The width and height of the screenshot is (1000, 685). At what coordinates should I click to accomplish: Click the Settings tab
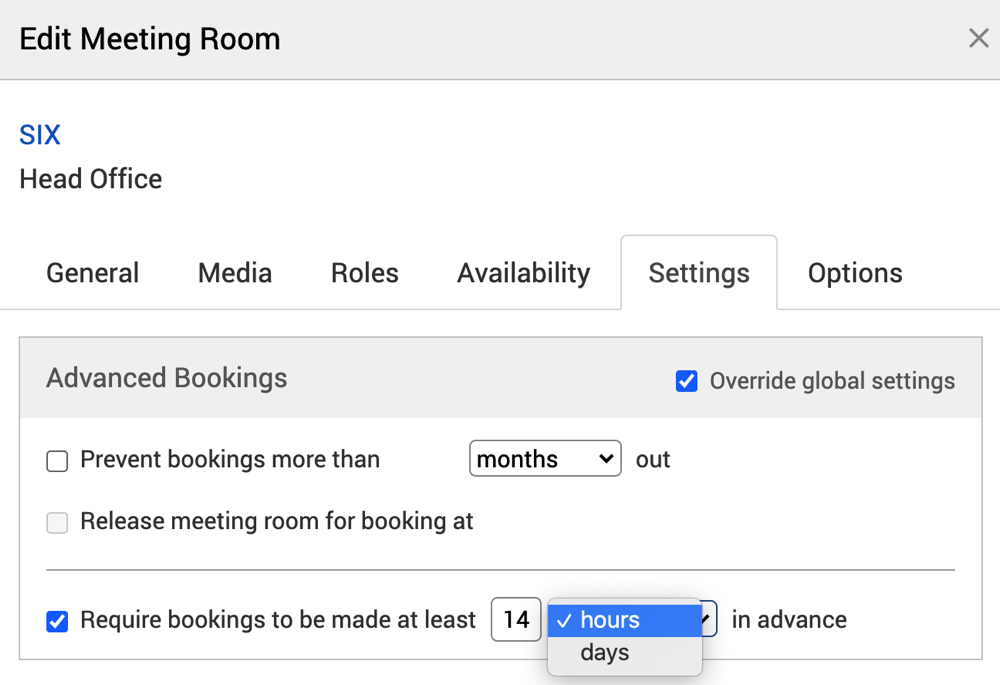click(x=699, y=273)
